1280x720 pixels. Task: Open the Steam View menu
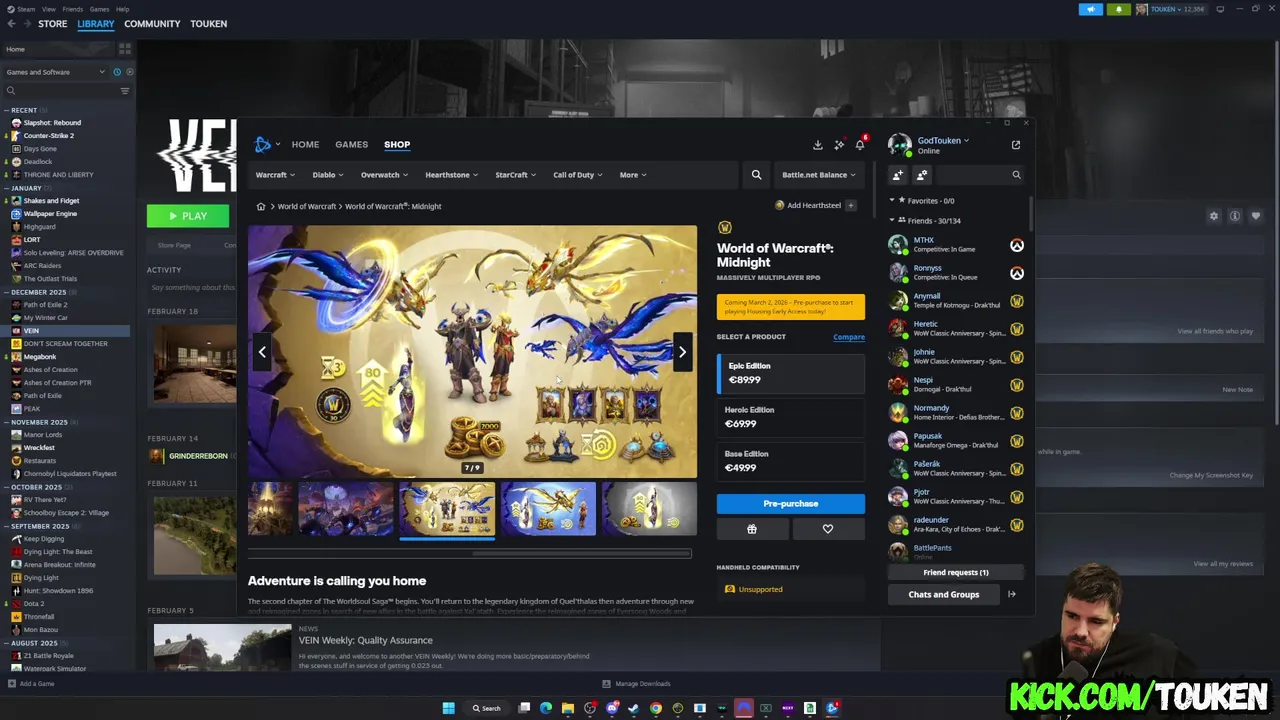[49, 9]
